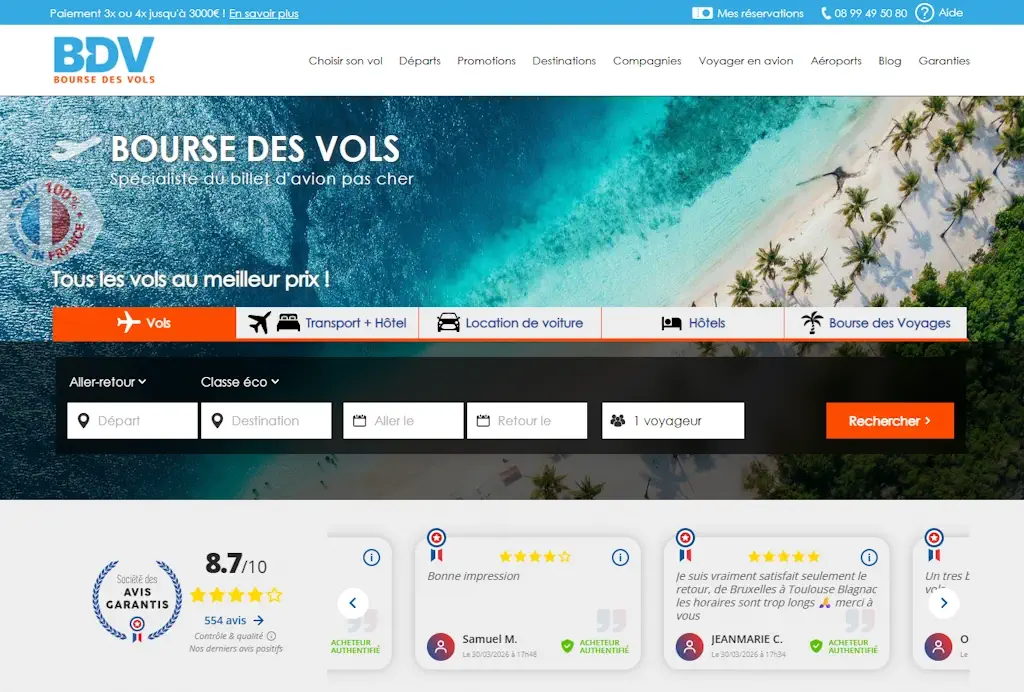Click the phone handset icon in top bar
This screenshot has width=1024, height=692.
coord(826,13)
